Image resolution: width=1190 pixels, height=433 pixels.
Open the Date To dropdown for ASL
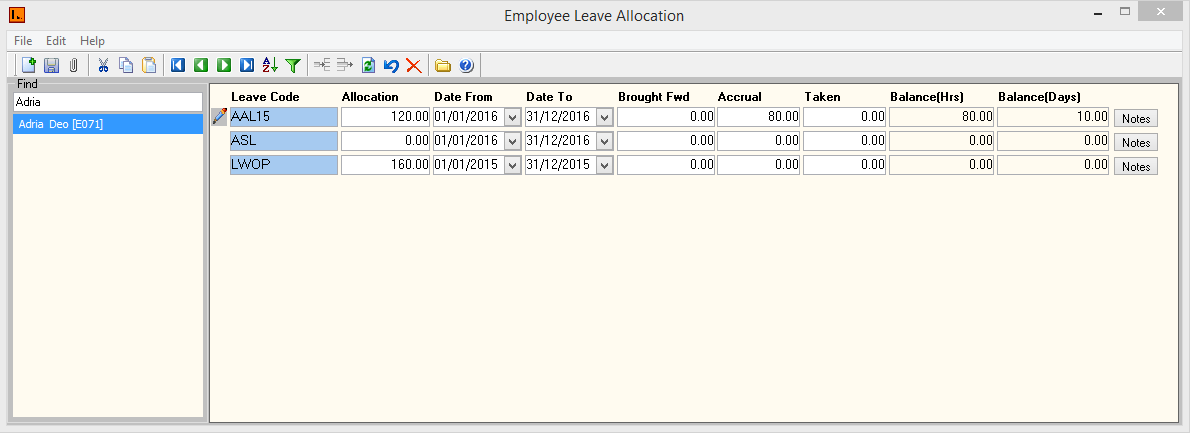[604, 141]
